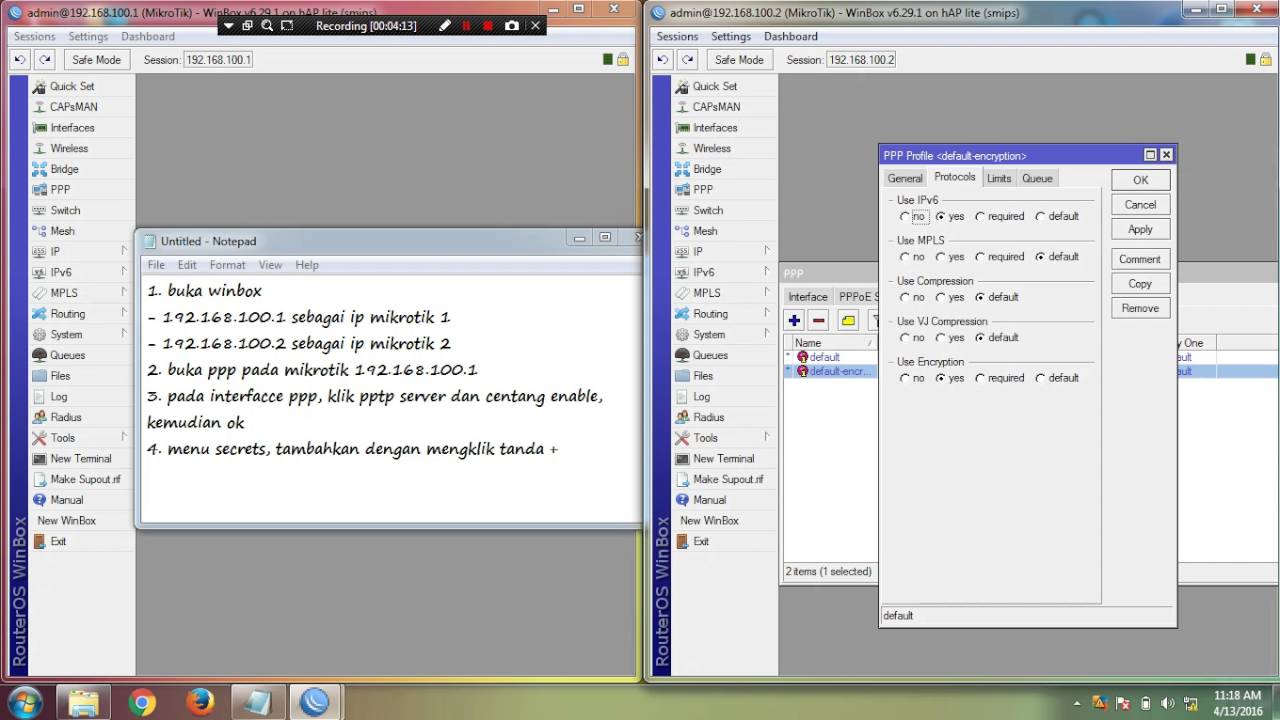Switch to Limits tab in PPP Profile
This screenshot has height=720, width=1280.
click(x=999, y=178)
